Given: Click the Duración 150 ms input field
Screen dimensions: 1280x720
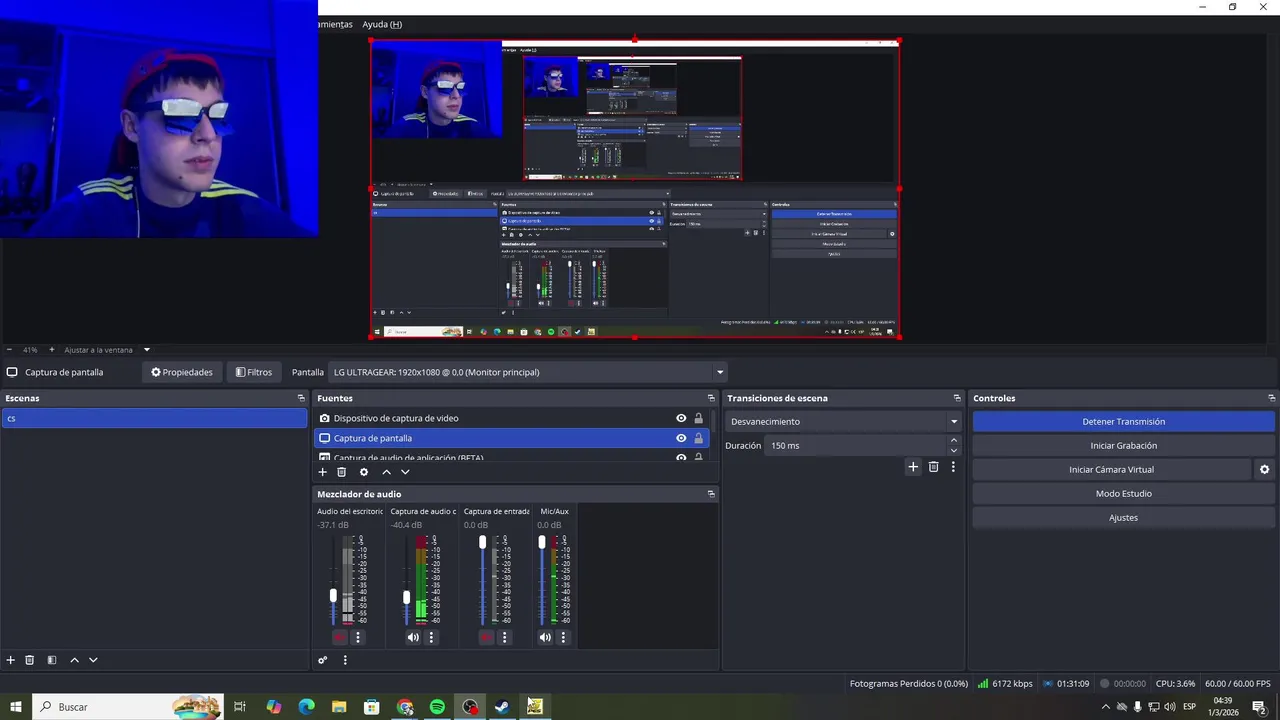Looking at the screenshot, I should pyautogui.click(x=855, y=446).
